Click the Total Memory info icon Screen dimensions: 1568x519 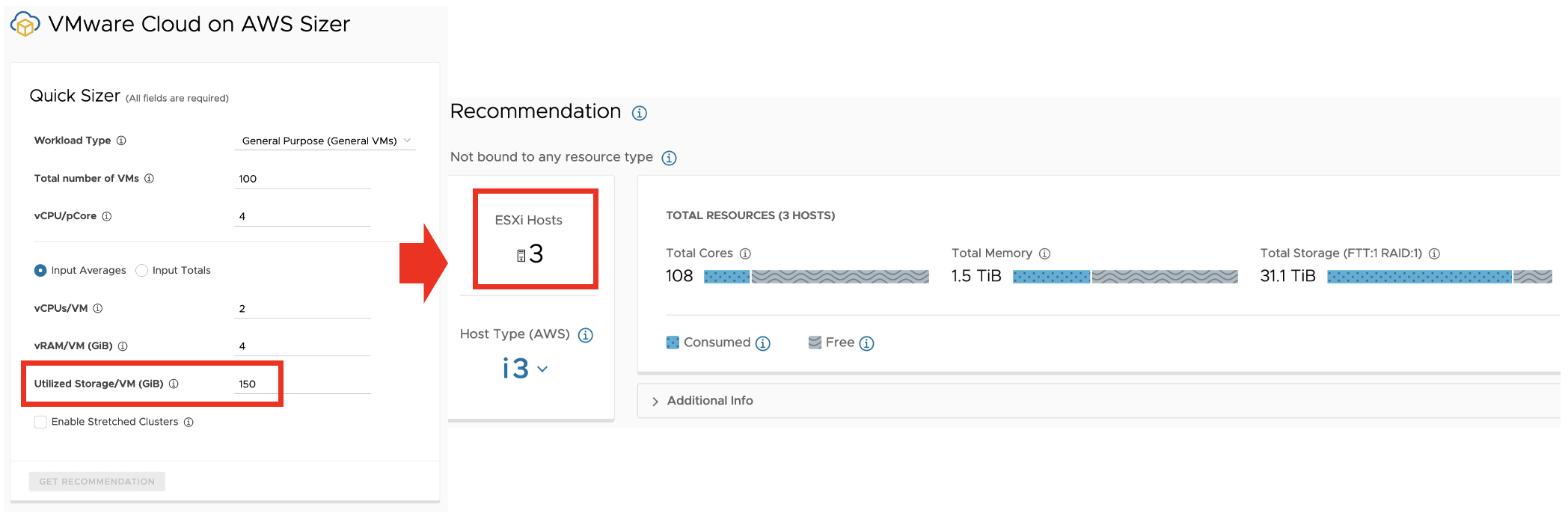tap(1045, 254)
